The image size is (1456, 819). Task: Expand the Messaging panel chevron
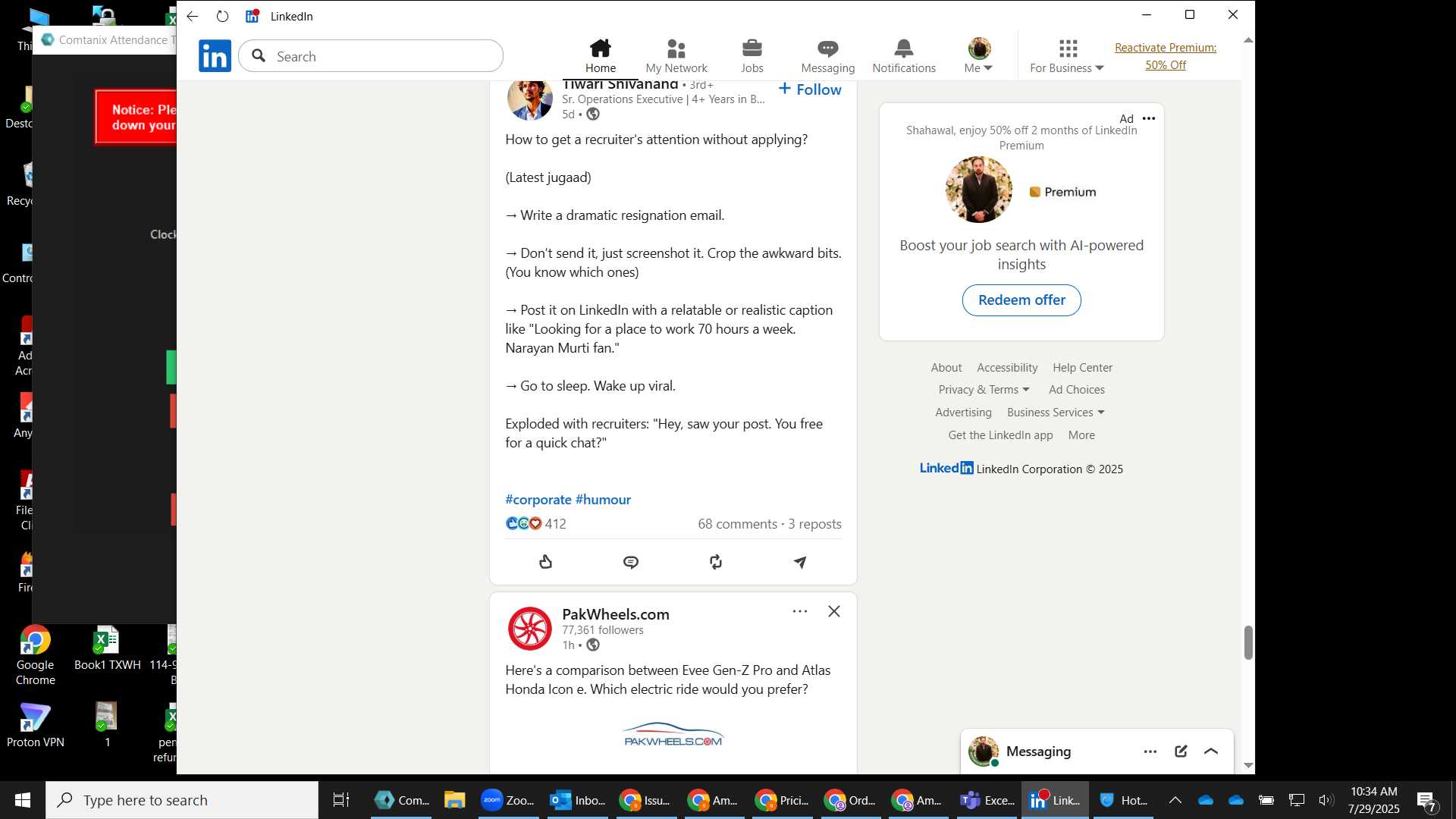pyautogui.click(x=1211, y=752)
